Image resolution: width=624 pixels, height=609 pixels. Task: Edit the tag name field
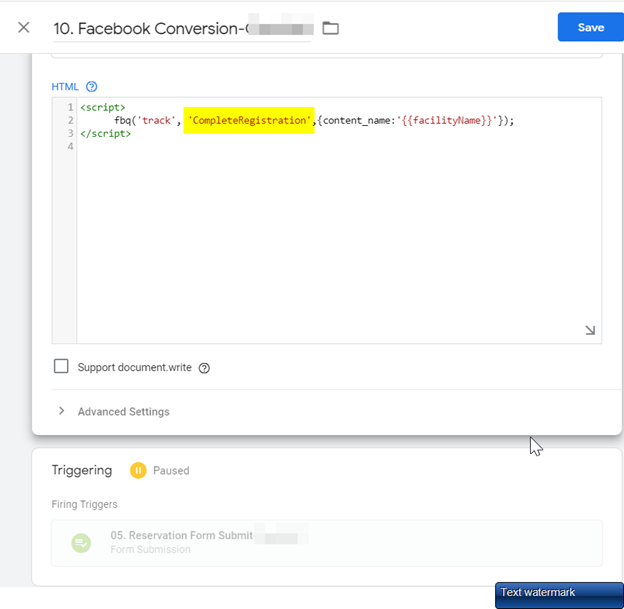click(x=182, y=29)
